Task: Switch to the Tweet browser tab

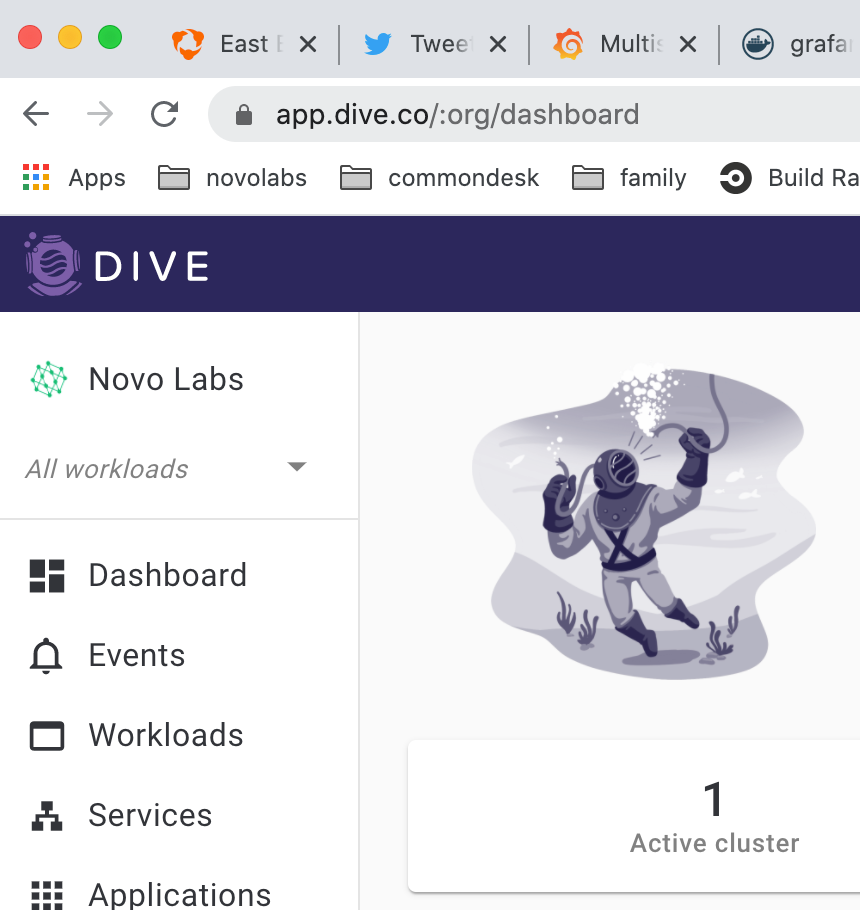Action: (x=418, y=44)
